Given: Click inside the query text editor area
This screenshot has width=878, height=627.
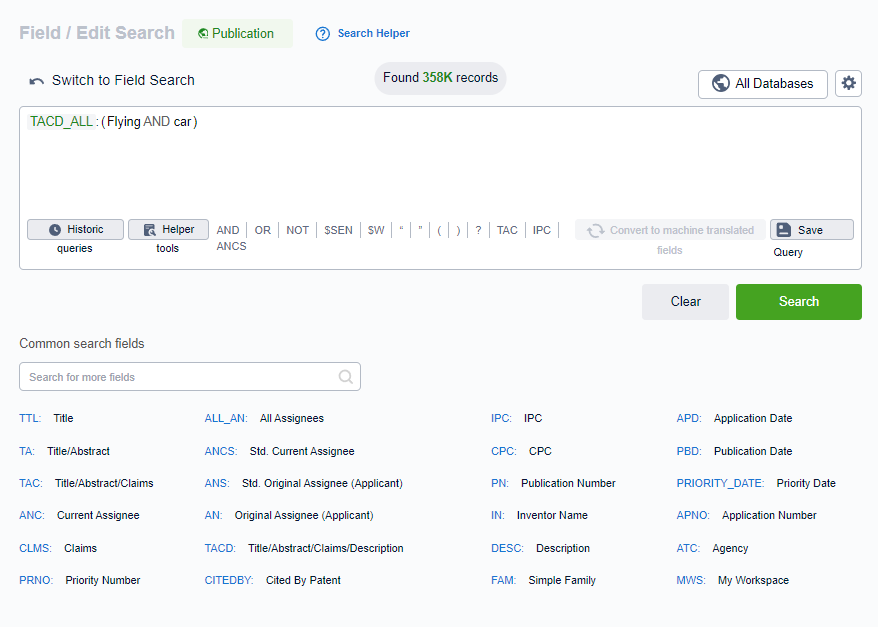Looking at the screenshot, I should (x=440, y=165).
